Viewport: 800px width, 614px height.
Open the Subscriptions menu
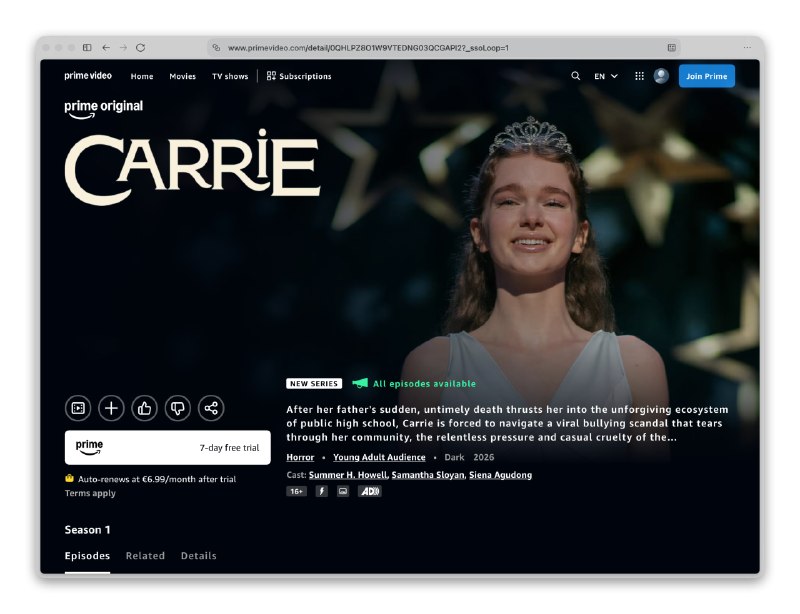299,76
